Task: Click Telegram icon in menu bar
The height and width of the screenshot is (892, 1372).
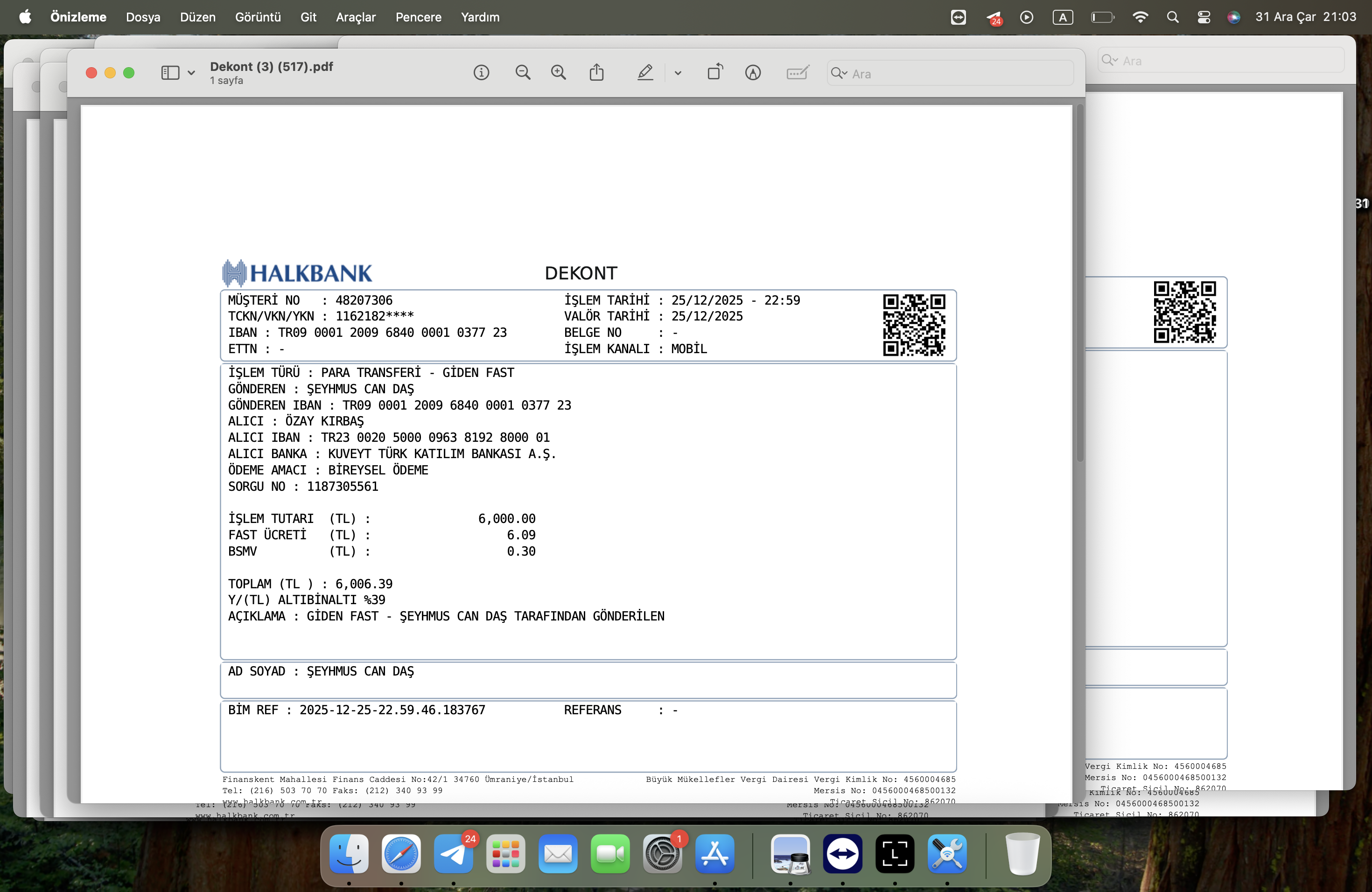Action: [994, 18]
